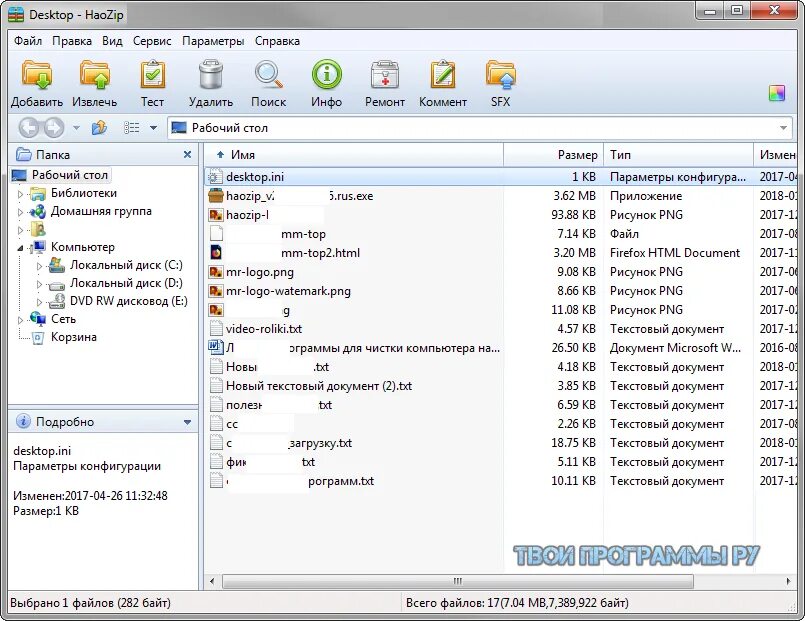Select Локальный диск (D:) drive
This screenshot has height=621, width=805.
click(x=126, y=283)
